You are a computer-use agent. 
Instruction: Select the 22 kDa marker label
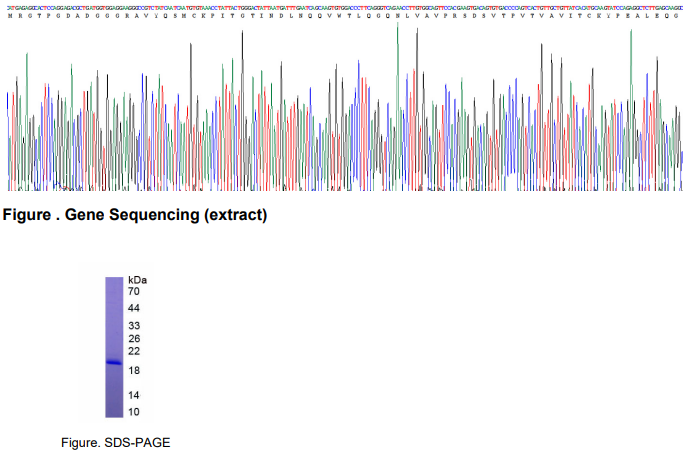coord(134,352)
